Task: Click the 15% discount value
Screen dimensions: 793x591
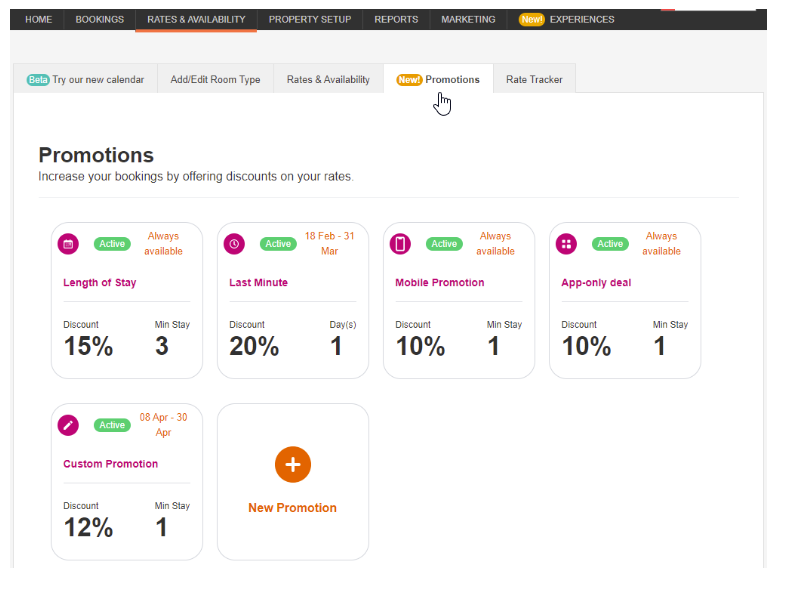Action: click(88, 346)
